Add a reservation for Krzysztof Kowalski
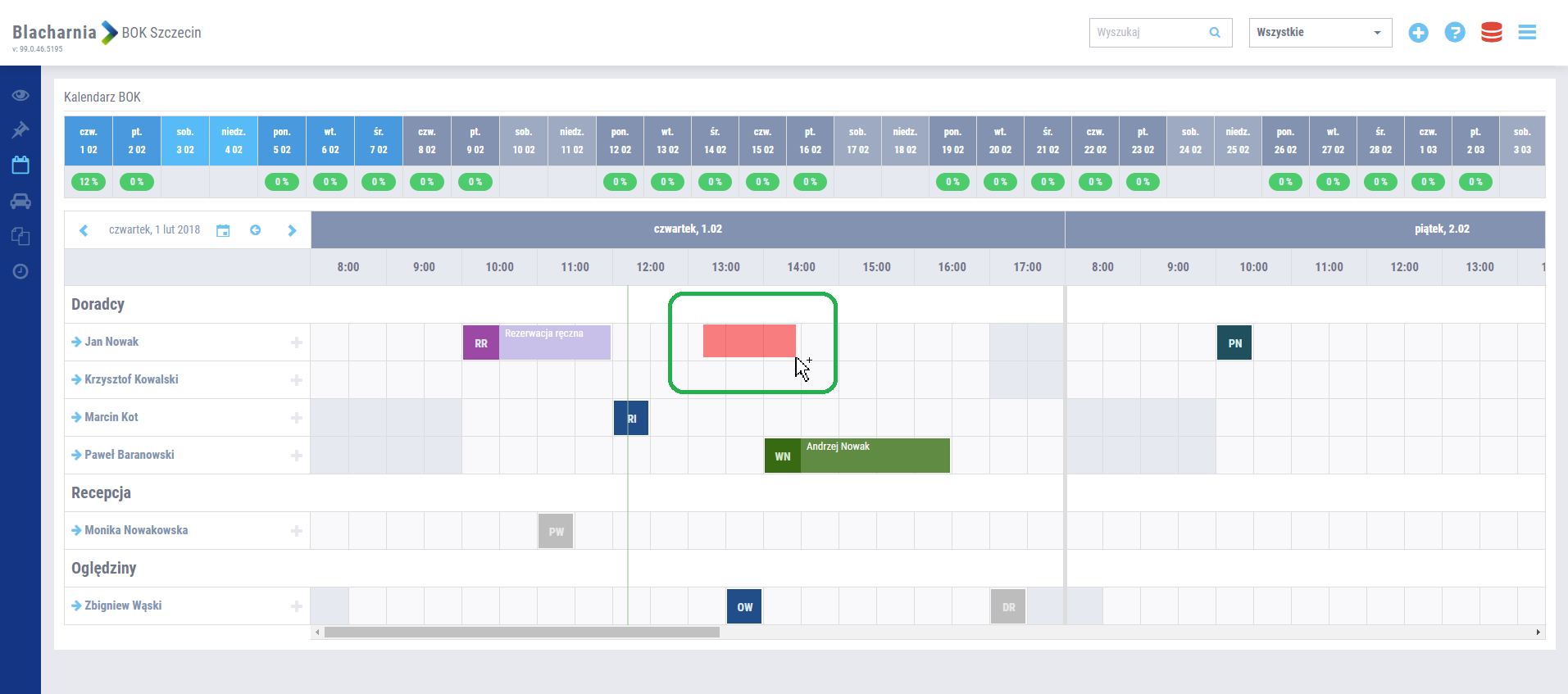 tap(297, 380)
